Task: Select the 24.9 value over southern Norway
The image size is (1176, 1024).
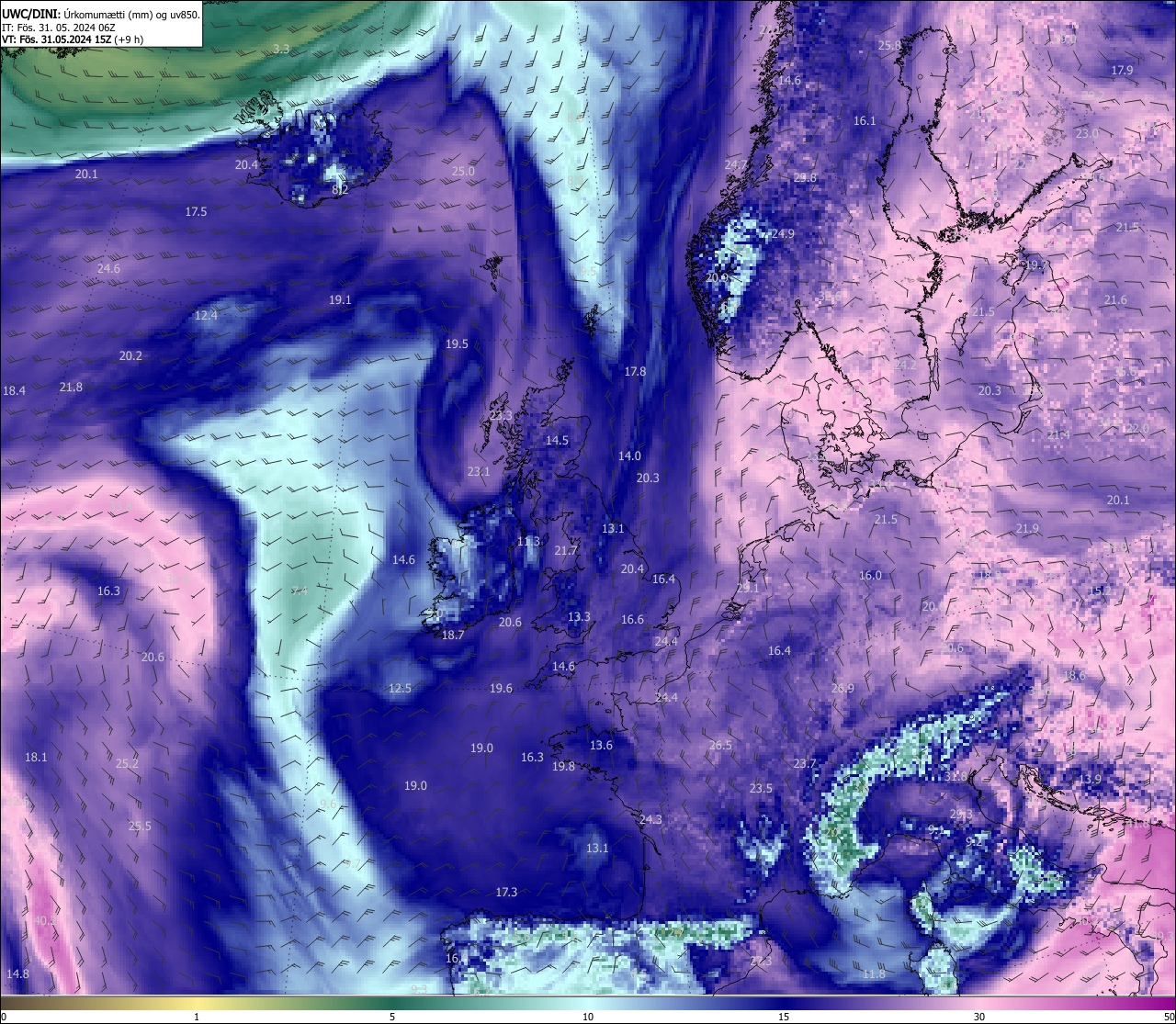Action: click(x=783, y=233)
